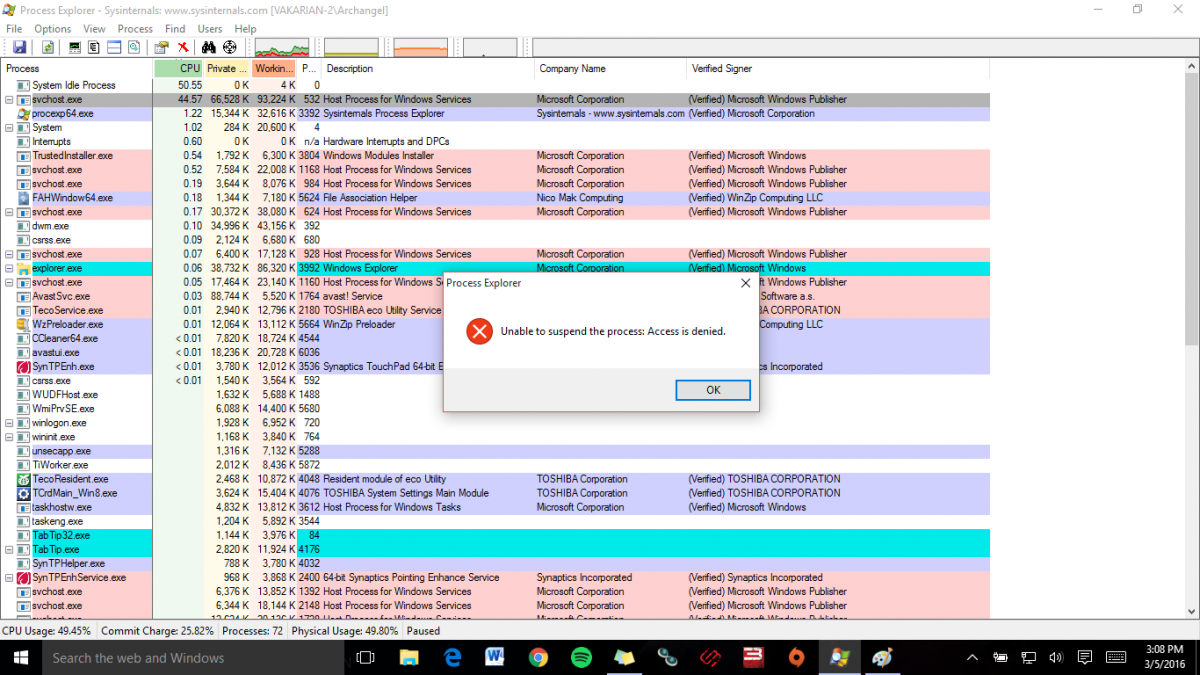Click the Paused indicator in status bar
1200x675 pixels.
point(424,631)
